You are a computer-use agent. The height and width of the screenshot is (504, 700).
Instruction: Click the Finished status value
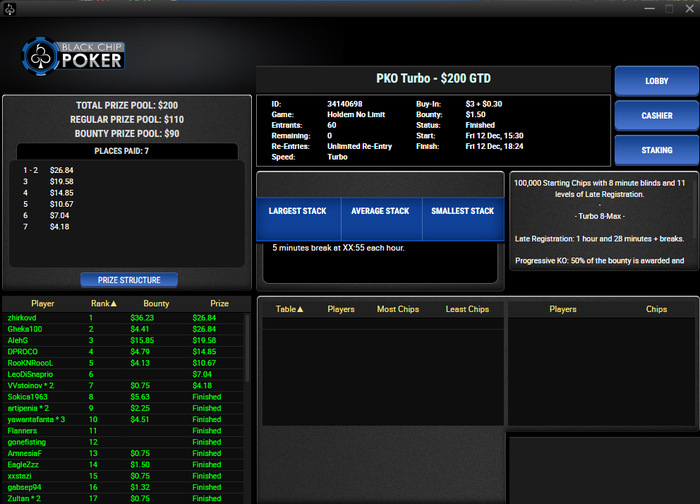click(480, 125)
